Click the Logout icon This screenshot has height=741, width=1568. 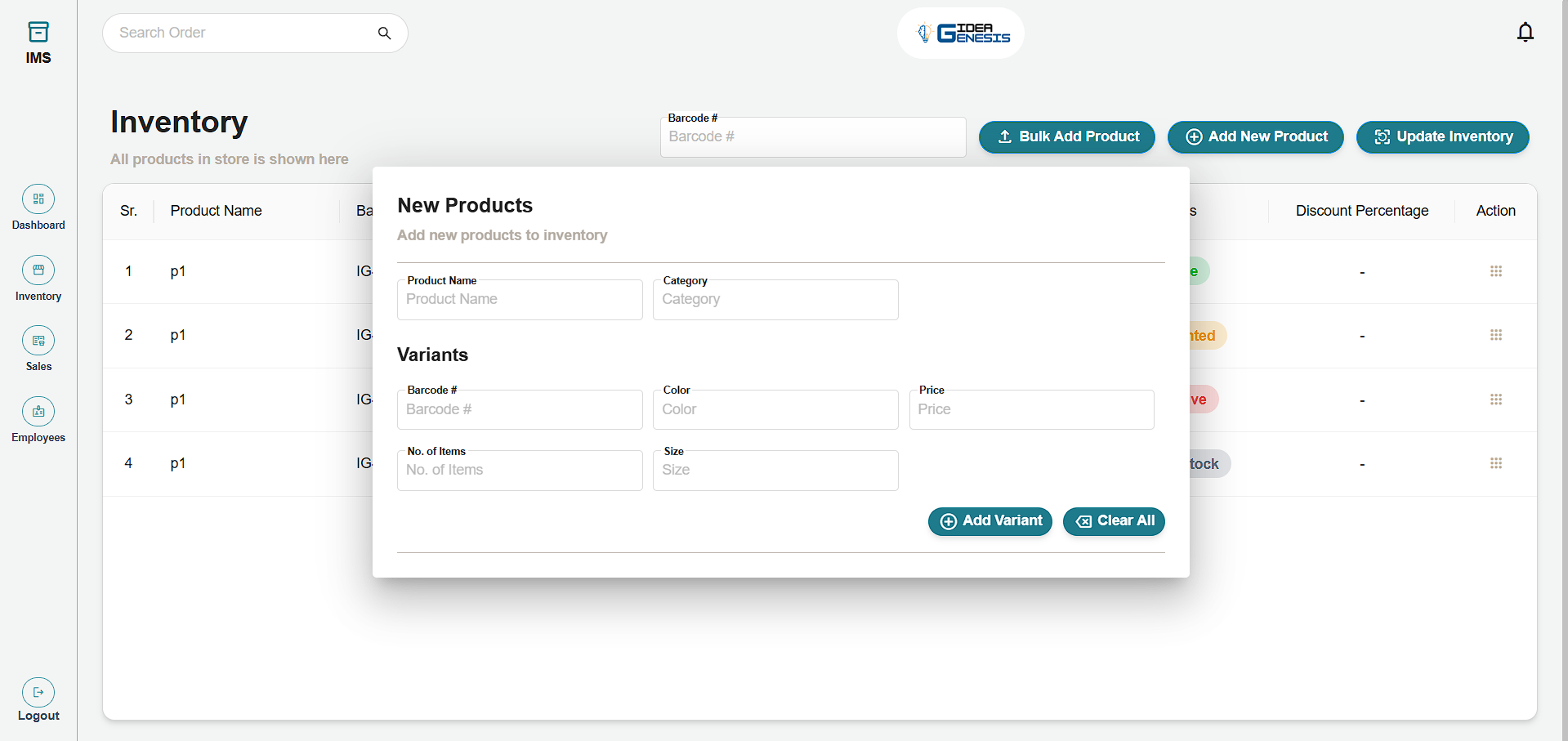point(38,692)
